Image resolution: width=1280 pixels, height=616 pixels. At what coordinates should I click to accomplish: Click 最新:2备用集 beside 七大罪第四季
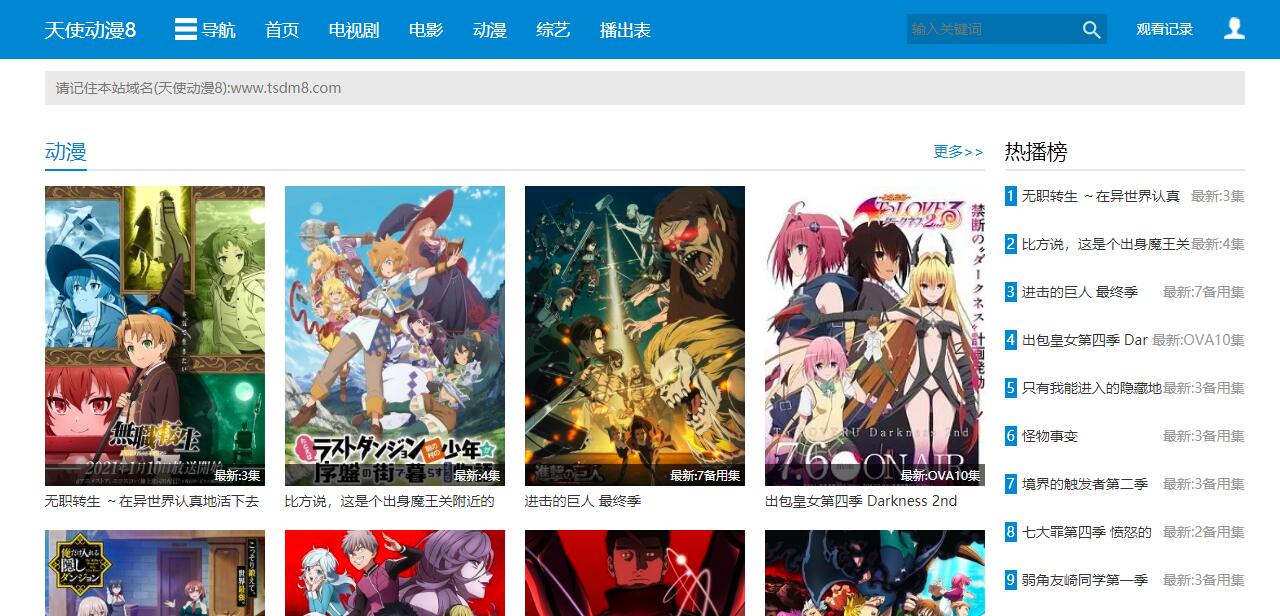tap(1204, 532)
